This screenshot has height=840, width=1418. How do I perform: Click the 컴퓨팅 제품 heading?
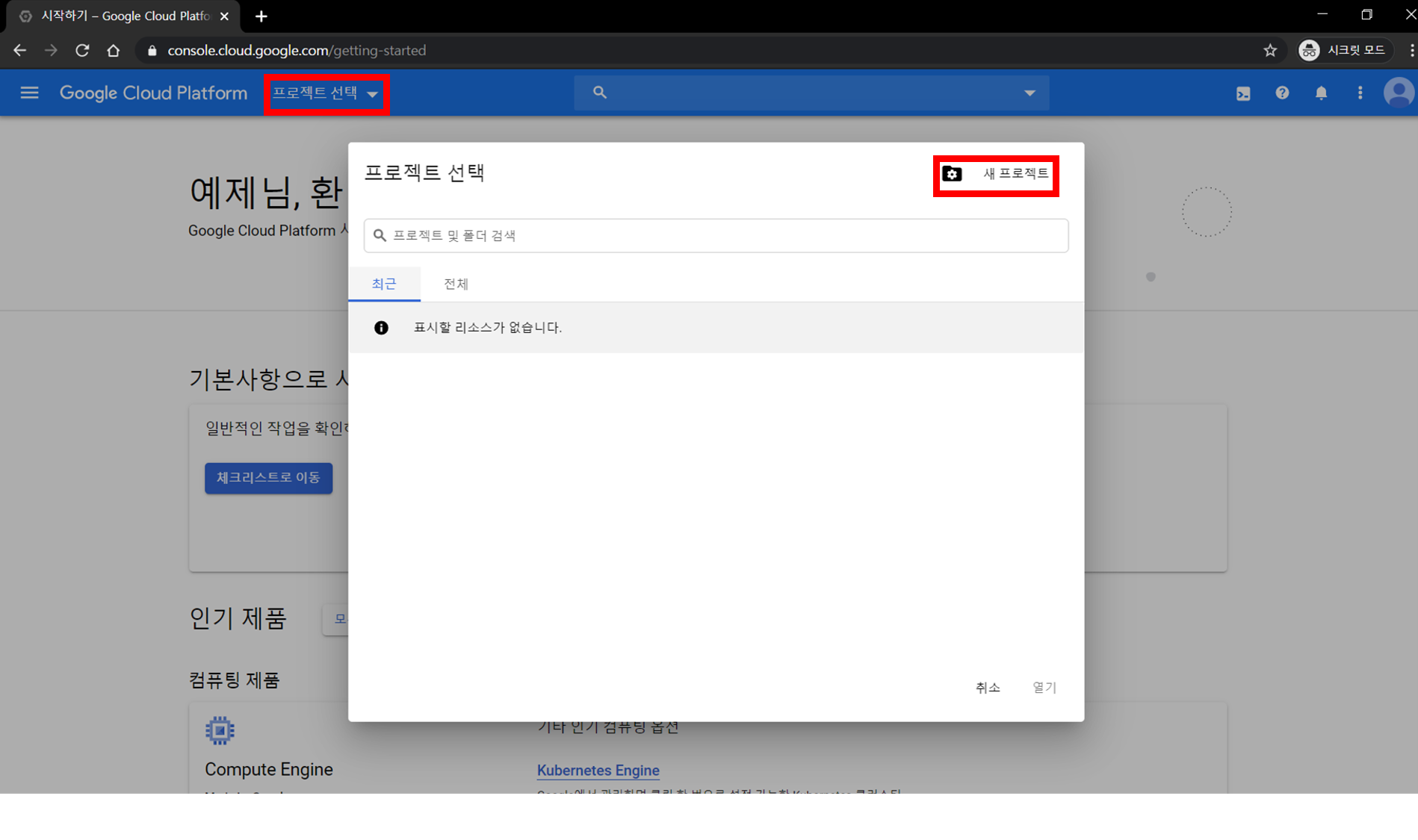234,680
